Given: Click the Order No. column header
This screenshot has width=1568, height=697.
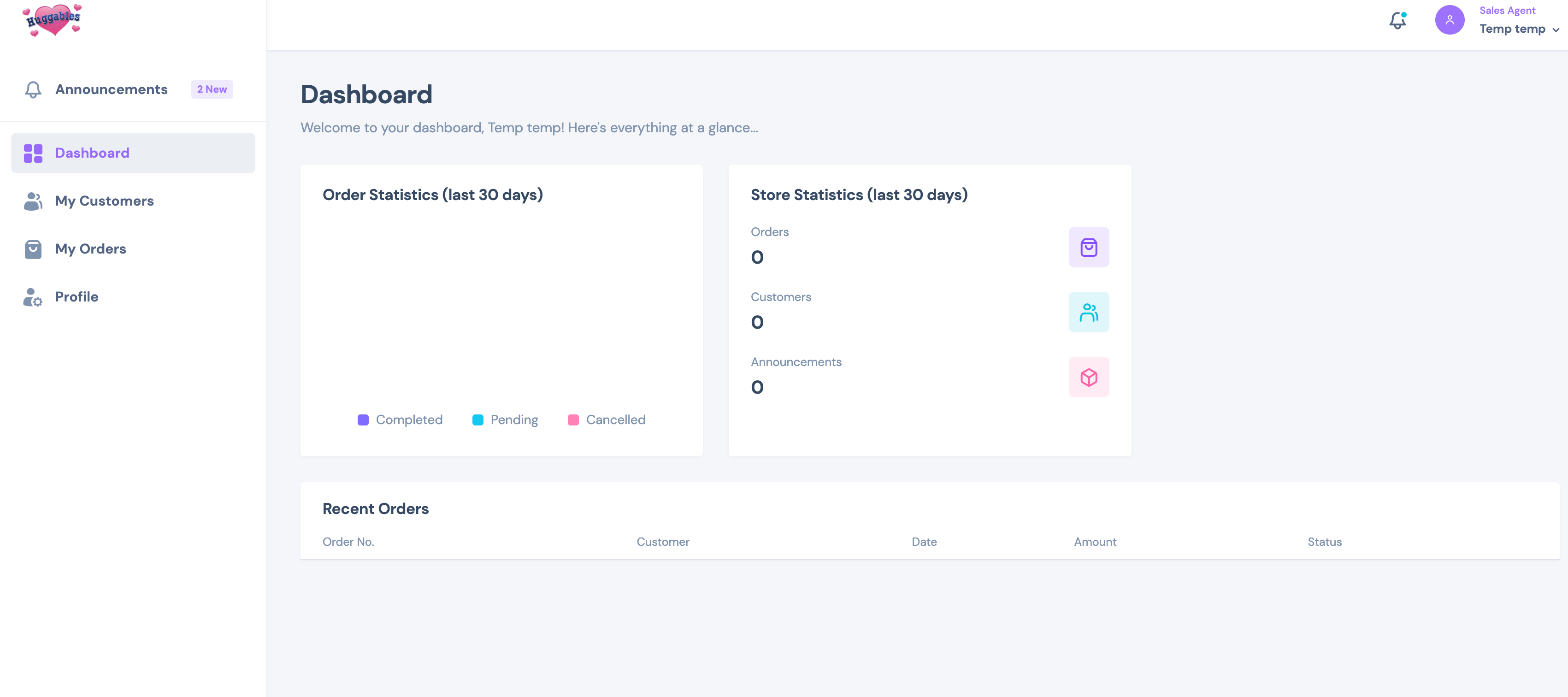Looking at the screenshot, I should click(348, 542).
